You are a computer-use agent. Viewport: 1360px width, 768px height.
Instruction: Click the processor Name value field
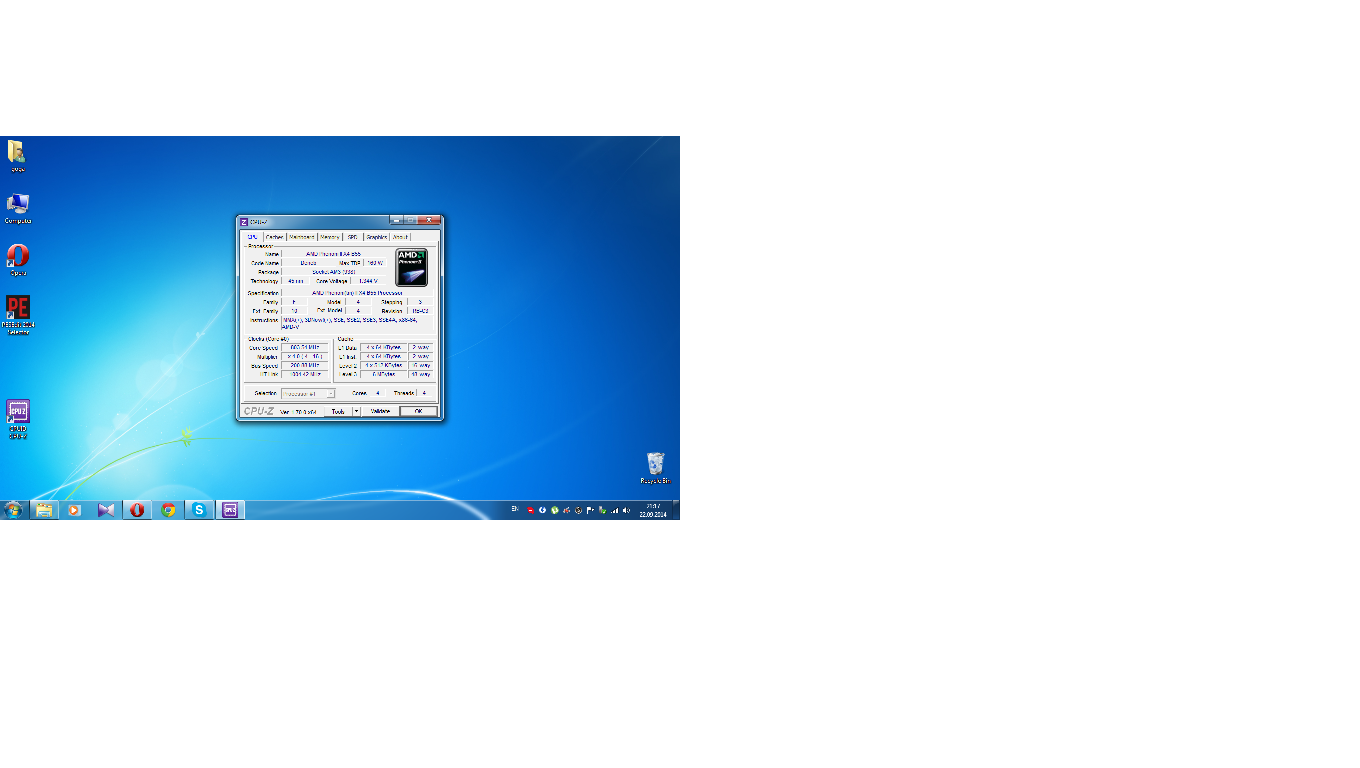pyautogui.click(x=335, y=254)
